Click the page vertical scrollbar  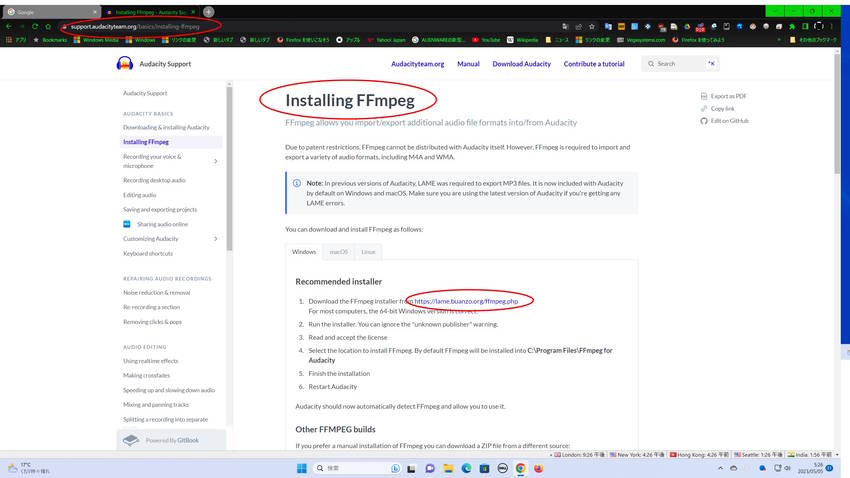pyautogui.click(x=837, y=114)
